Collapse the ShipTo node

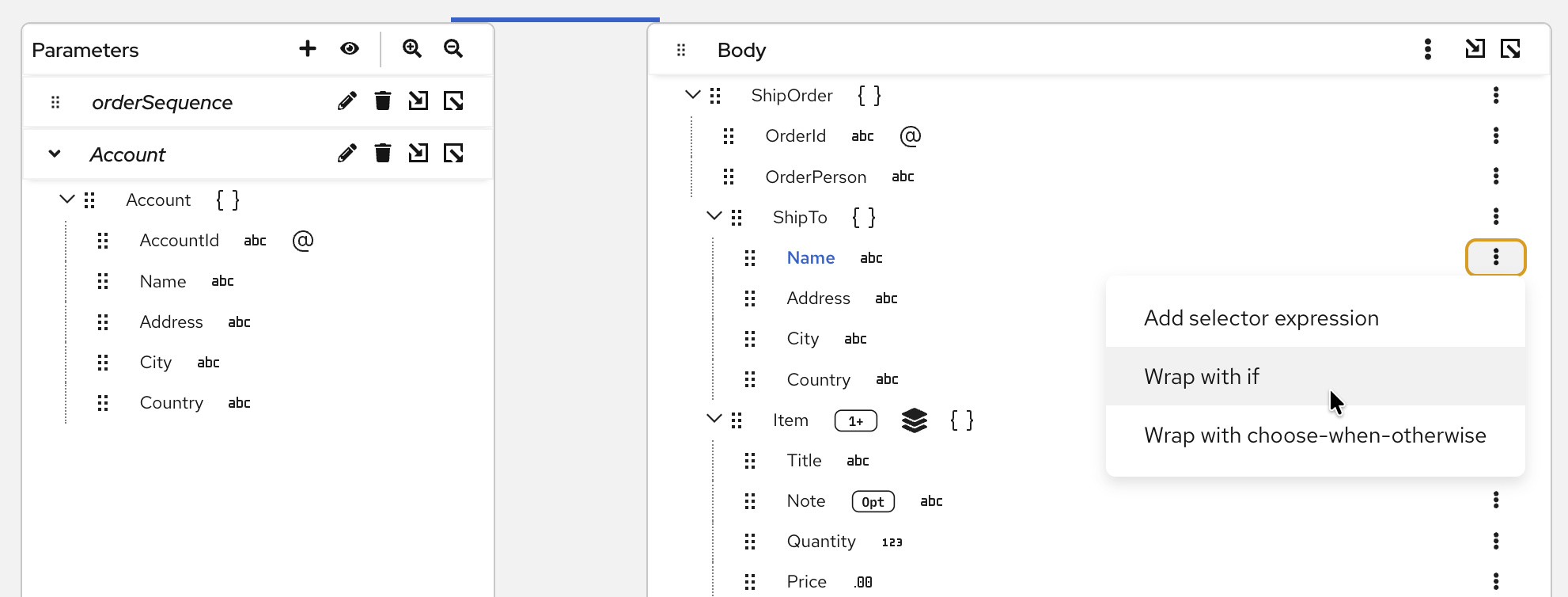[714, 216]
